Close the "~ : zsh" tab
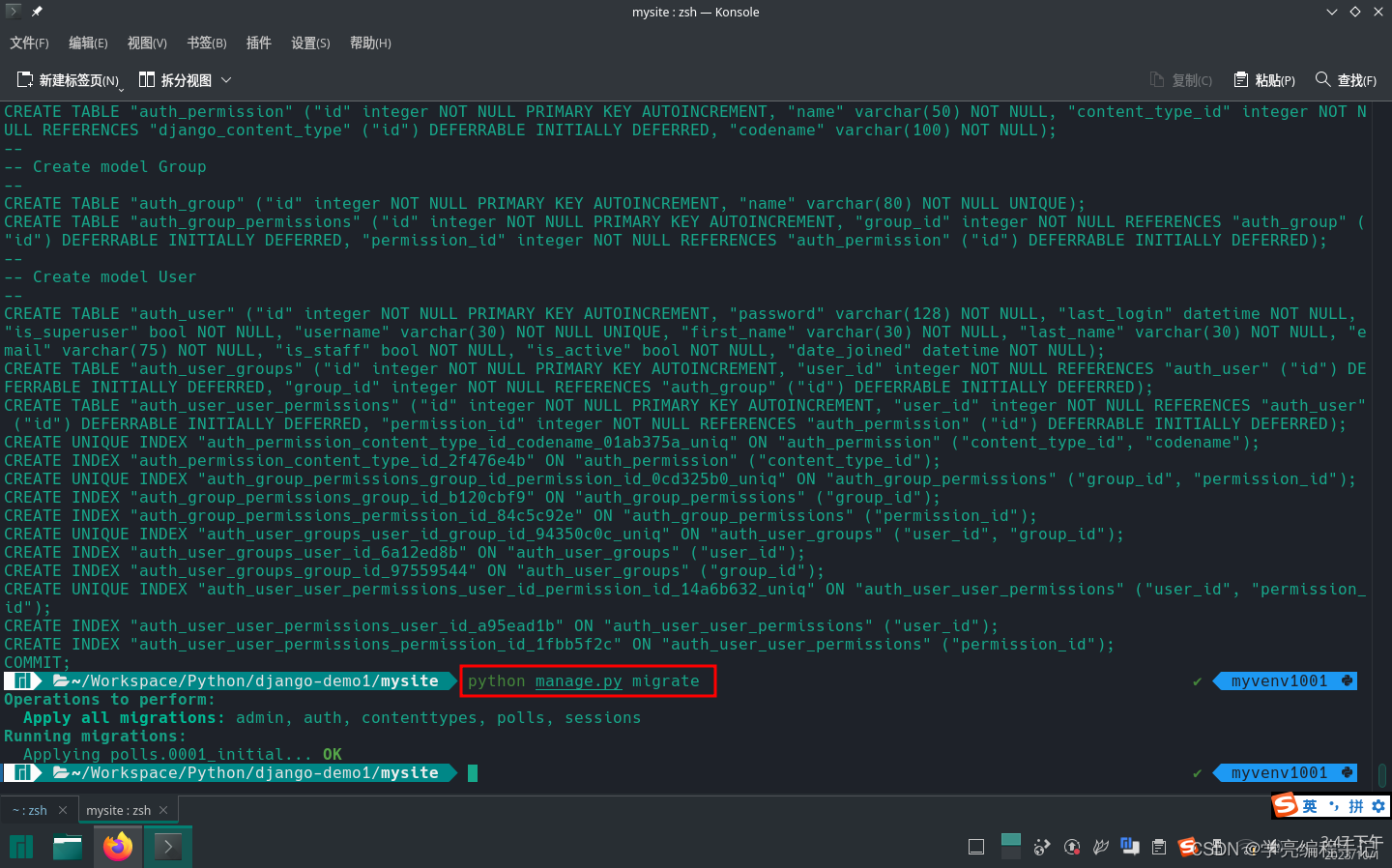 [x=63, y=810]
